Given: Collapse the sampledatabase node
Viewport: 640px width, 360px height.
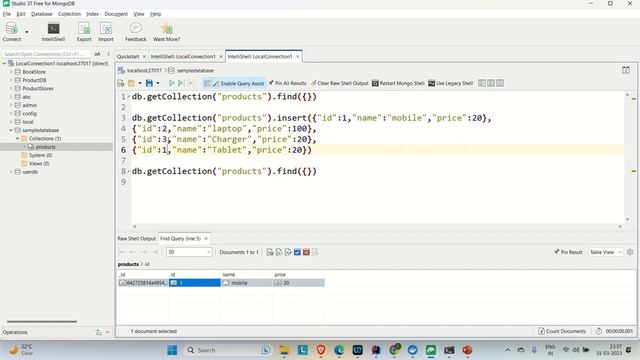Looking at the screenshot, I should coord(11,130).
